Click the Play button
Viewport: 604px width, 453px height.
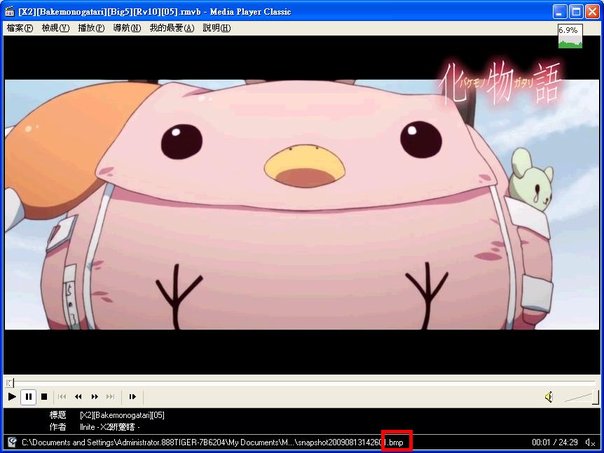(12, 396)
